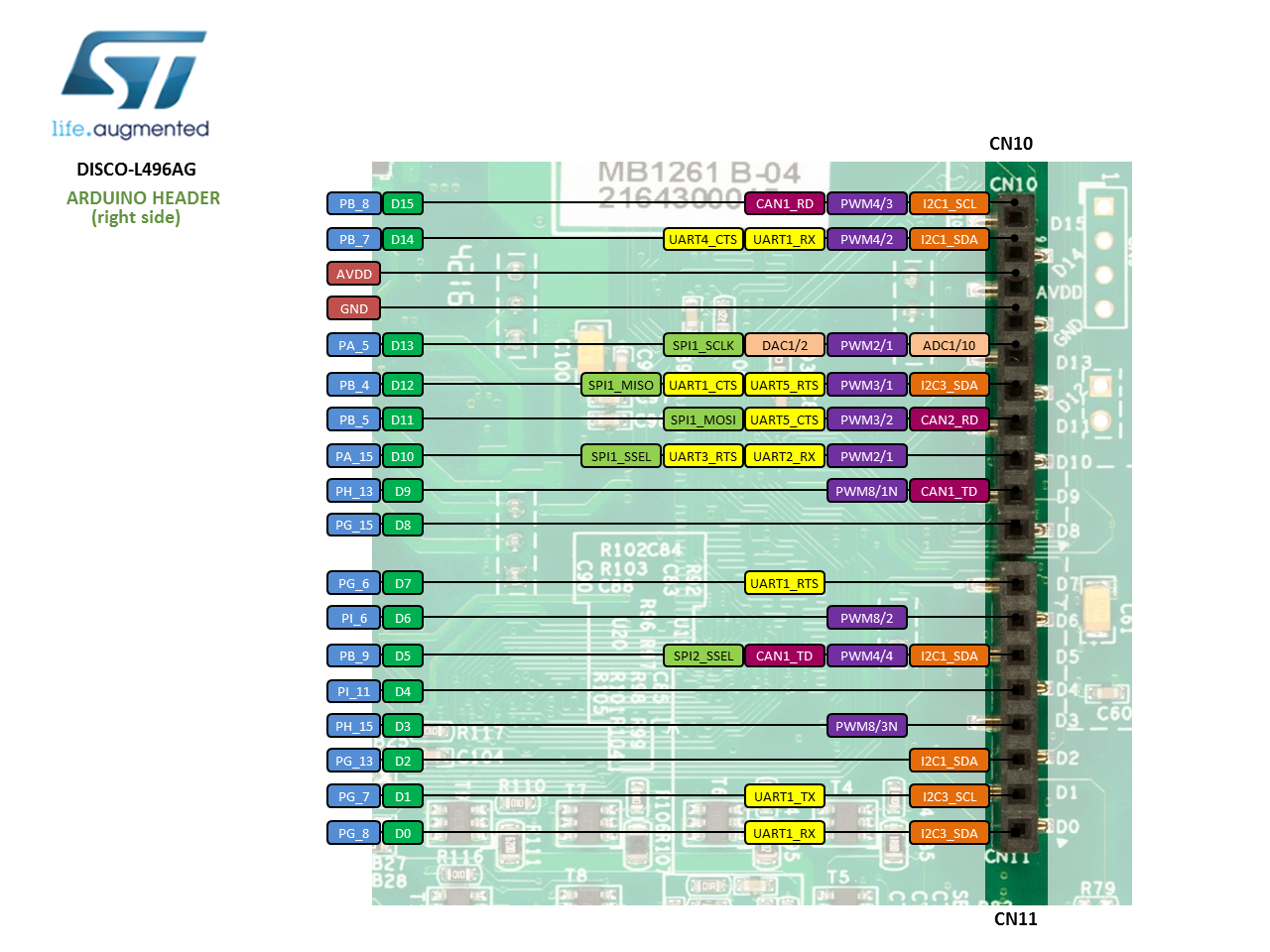Click the ADC1/10 label
Screen dimensions: 1270x952
949,346
